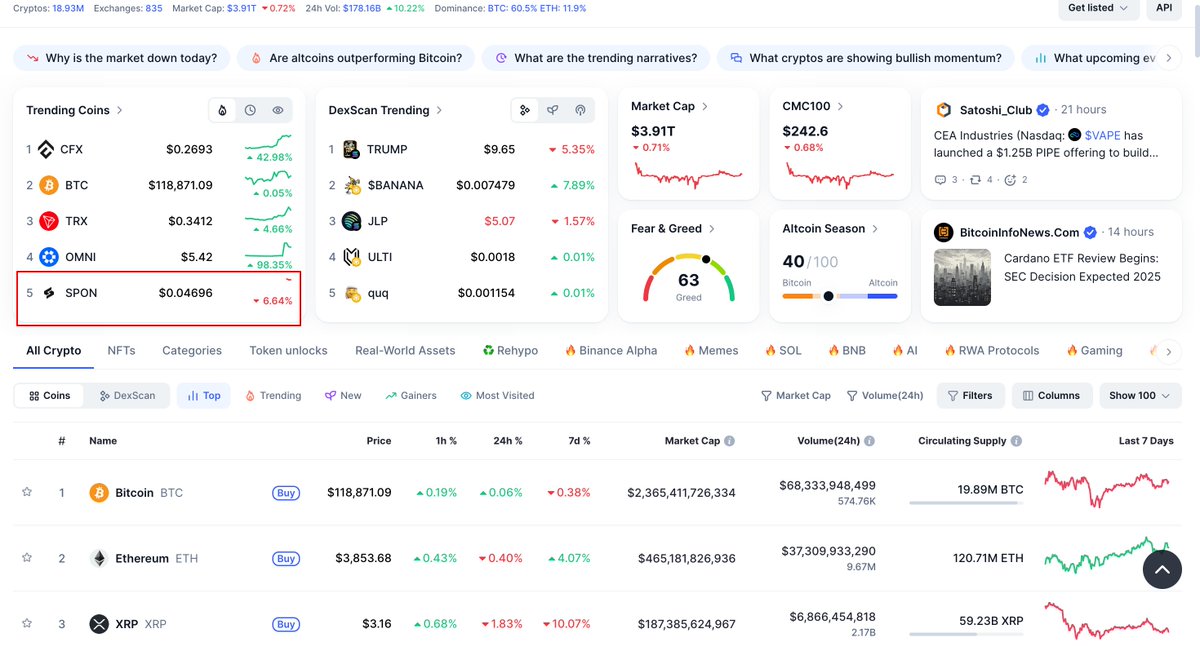The width and height of the screenshot is (1200, 651).
Task: Select the Top filter chip
Action: click(x=204, y=396)
